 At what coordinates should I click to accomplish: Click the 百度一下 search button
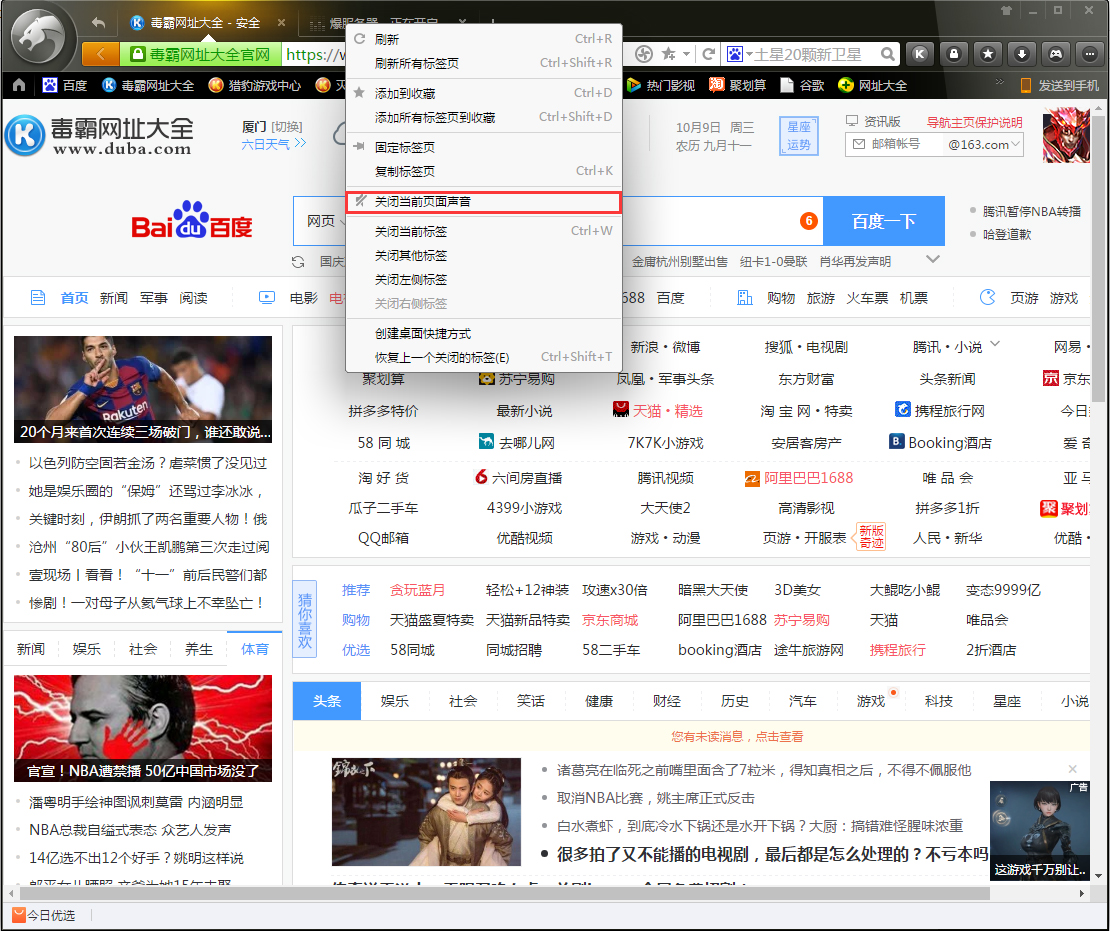884,220
